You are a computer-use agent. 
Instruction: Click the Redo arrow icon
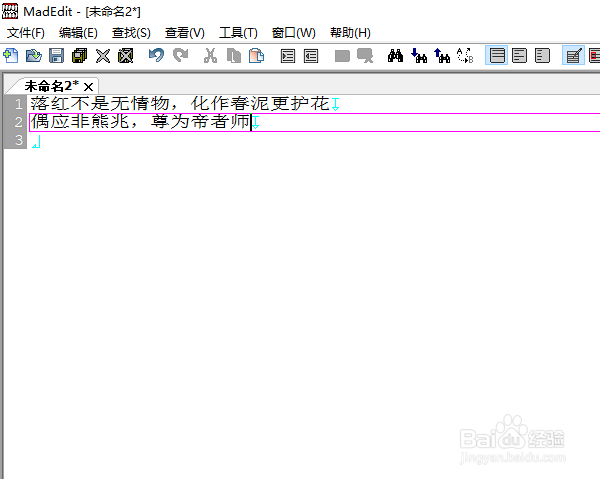point(180,56)
